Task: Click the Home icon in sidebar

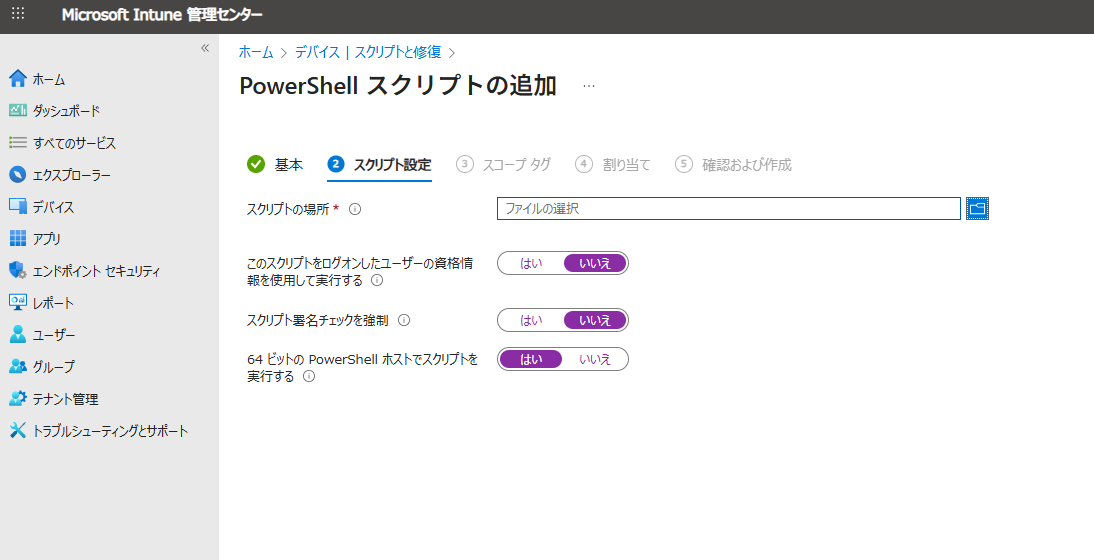Action: pos(17,79)
